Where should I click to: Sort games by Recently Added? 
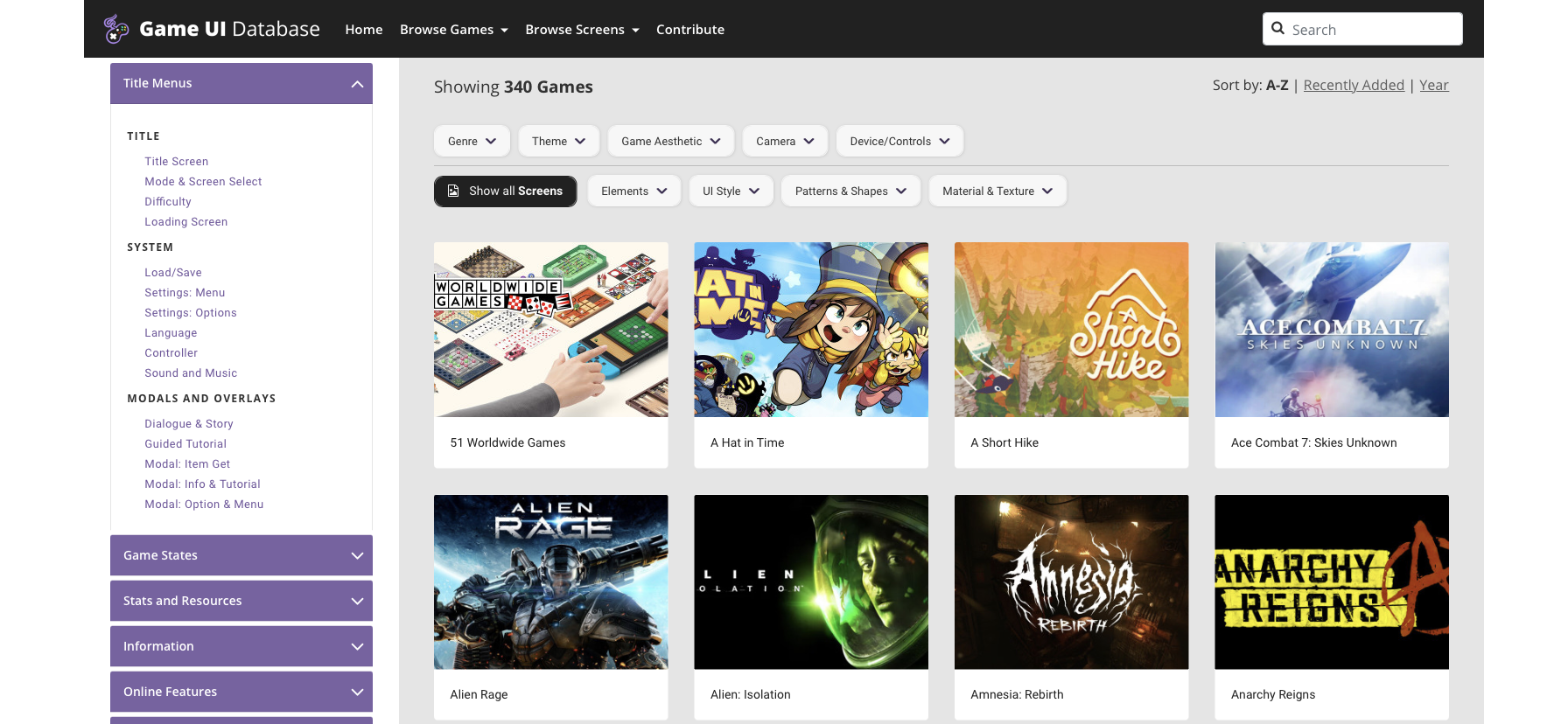pyautogui.click(x=1354, y=85)
